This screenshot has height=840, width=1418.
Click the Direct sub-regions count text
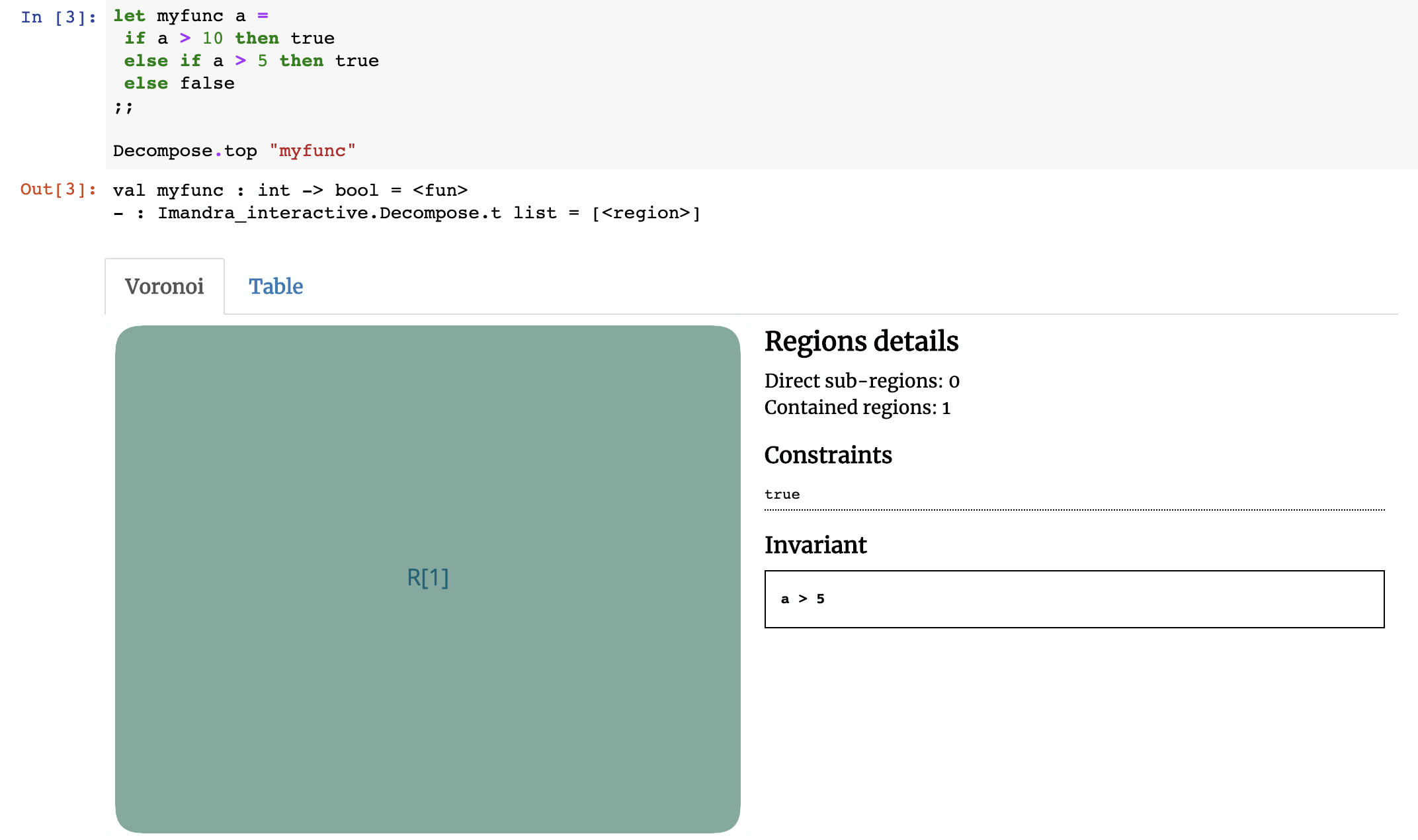(861, 381)
